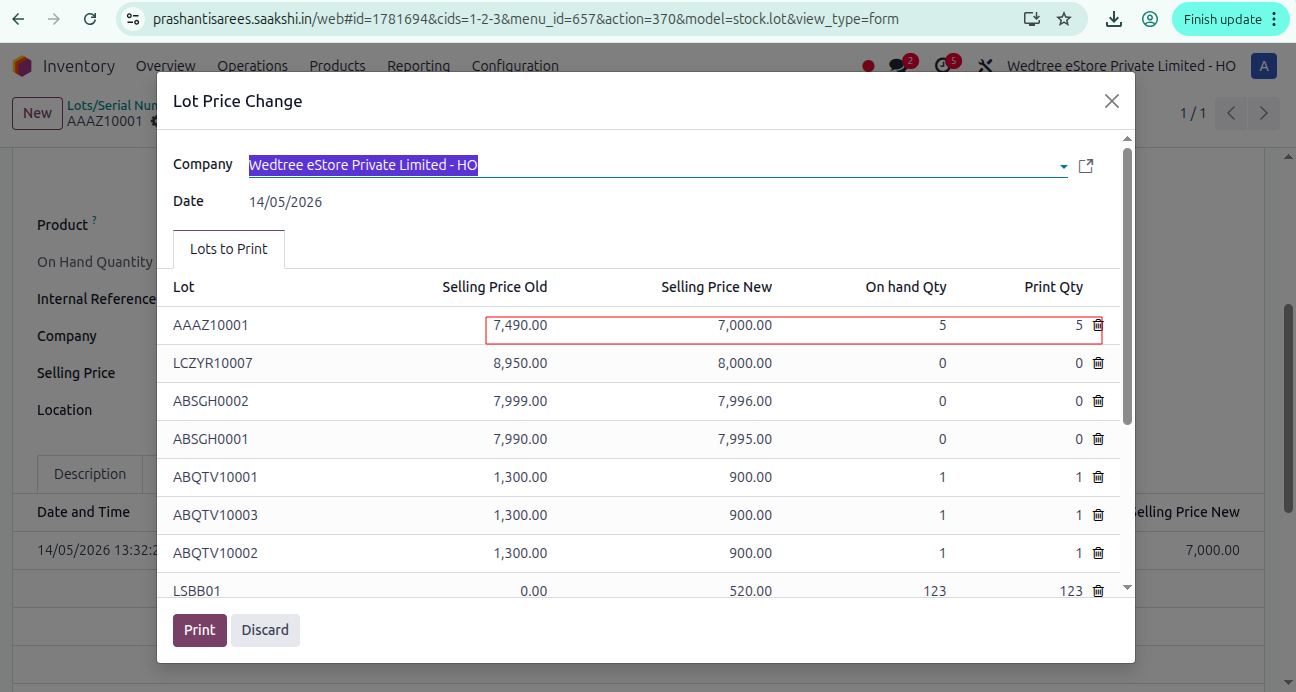Delete the AAAZ10001 lot row
This screenshot has height=692, width=1296.
click(x=1098, y=325)
